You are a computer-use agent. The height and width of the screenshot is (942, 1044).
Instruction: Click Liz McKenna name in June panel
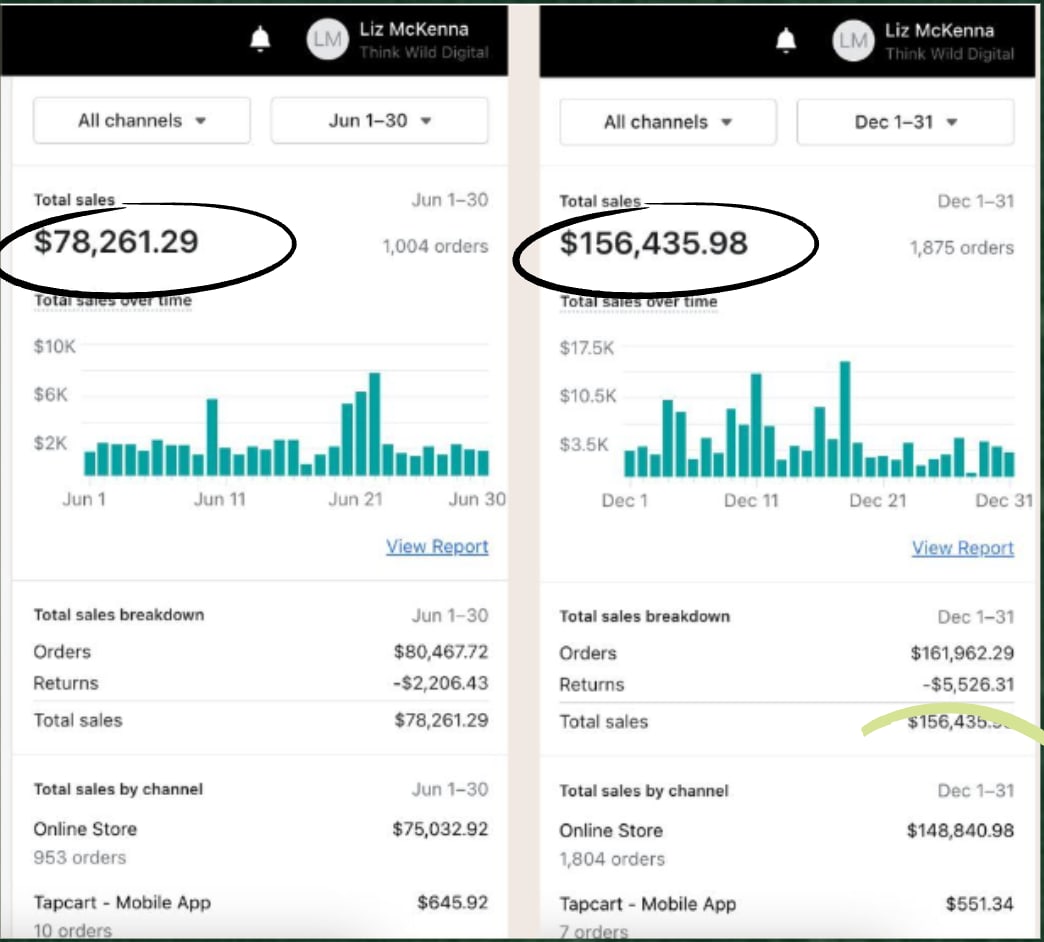pos(414,29)
